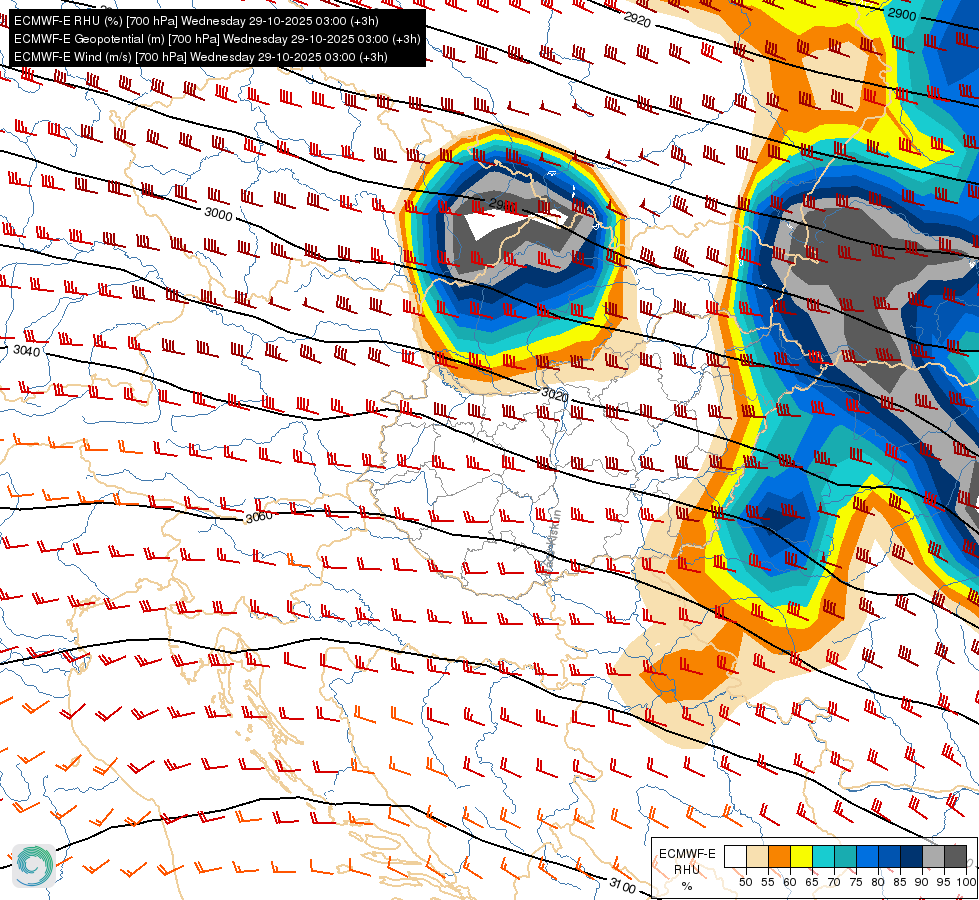Click the Wind 700 hPa title line
Screen dimensions: 979x900
pos(200,57)
